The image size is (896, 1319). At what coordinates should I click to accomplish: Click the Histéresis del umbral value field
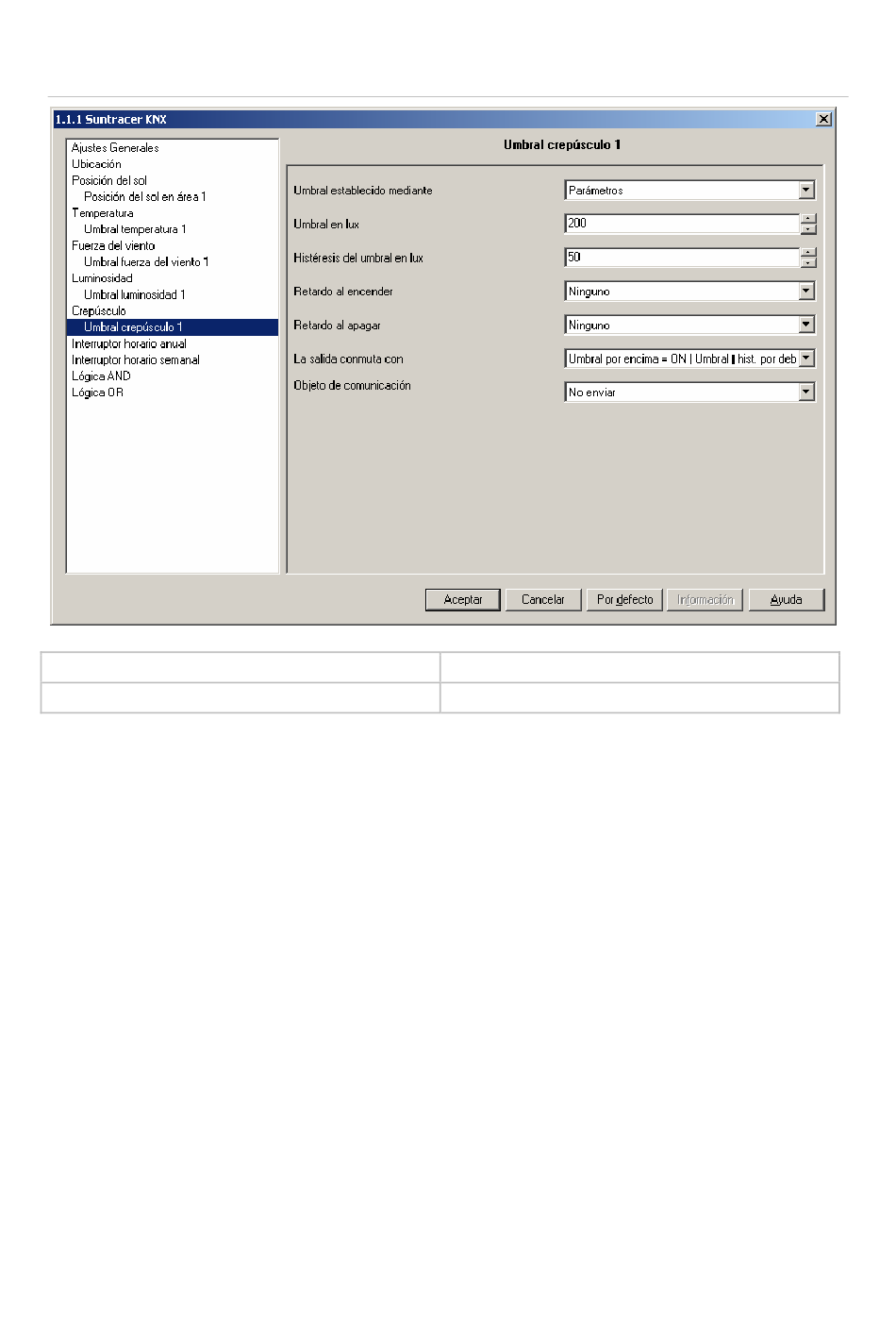click(x=682, y=258)
